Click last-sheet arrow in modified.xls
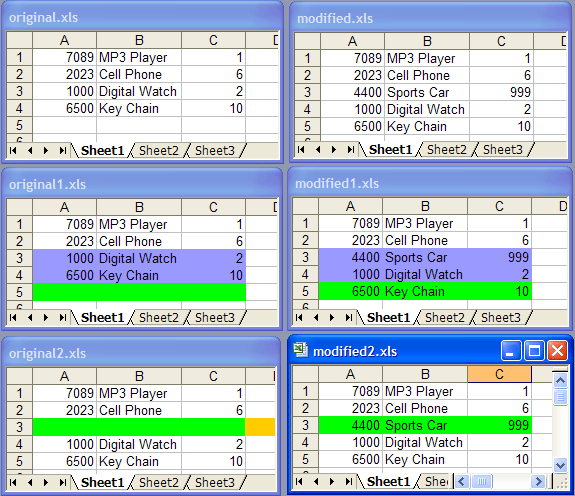 tap(350, 150)
